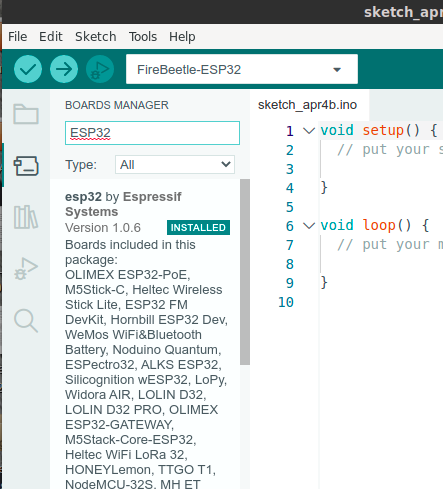Collapse the loop() function fold arrow
The width and height of the screenshot is (443, 489).
(x=309, y=226)
